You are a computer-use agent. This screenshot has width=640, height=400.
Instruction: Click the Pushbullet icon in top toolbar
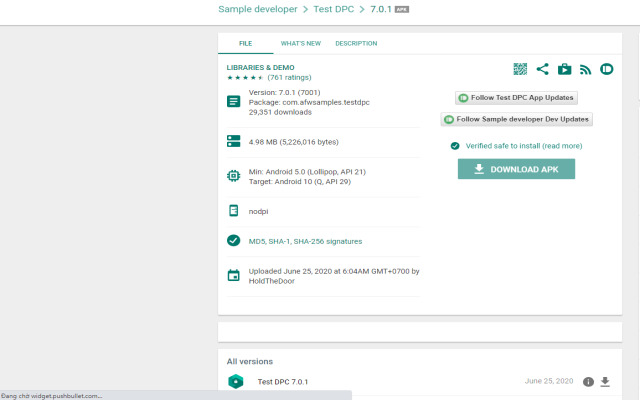[607, 69]
